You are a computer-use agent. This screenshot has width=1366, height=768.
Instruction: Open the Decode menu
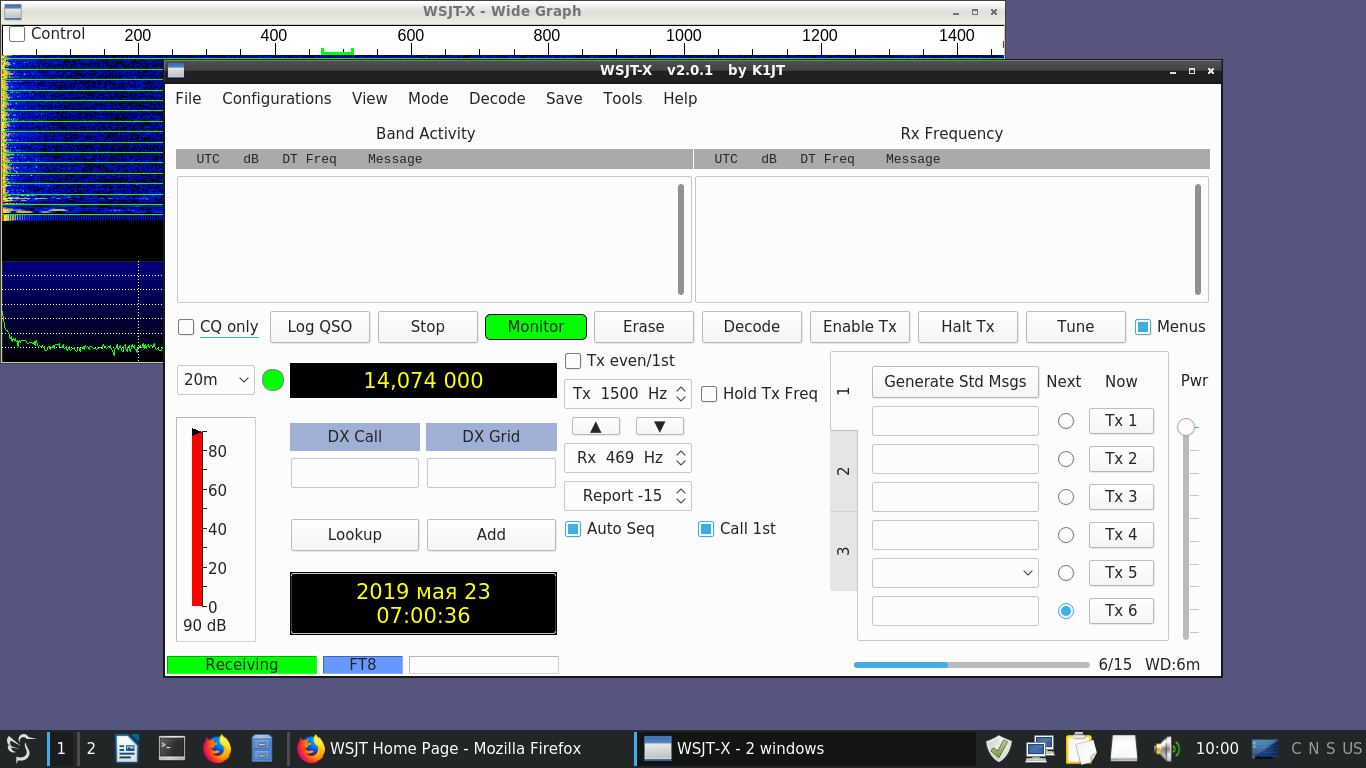[497, 99]
